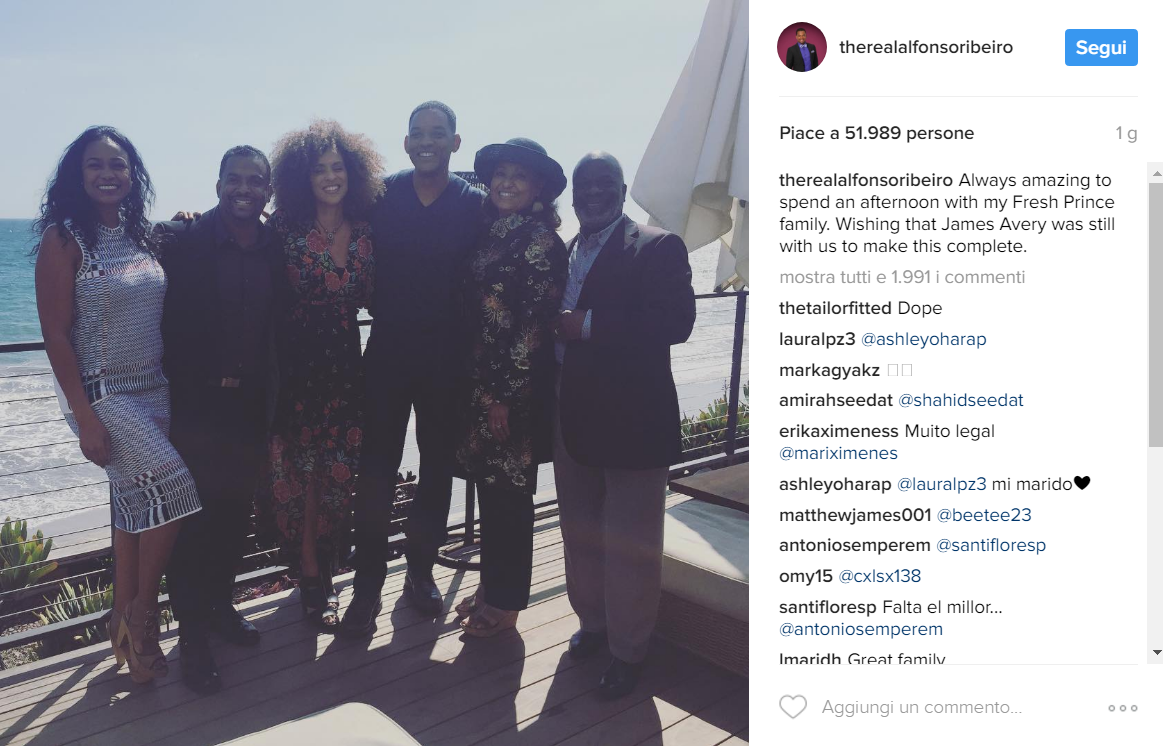Image resolution: width=1163 pixels, height=746 pixels.
Task: Follow the account with Segui button
Action: [1101, 47]
